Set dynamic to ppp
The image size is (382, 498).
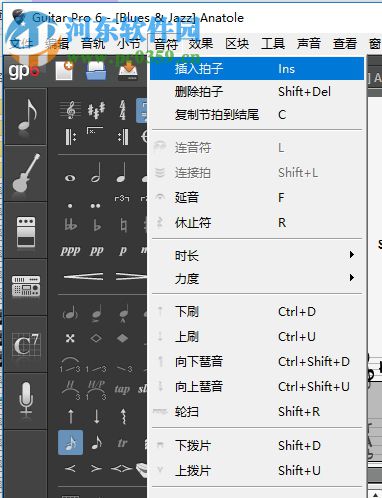pyautogui.click(x=70, y=251)
